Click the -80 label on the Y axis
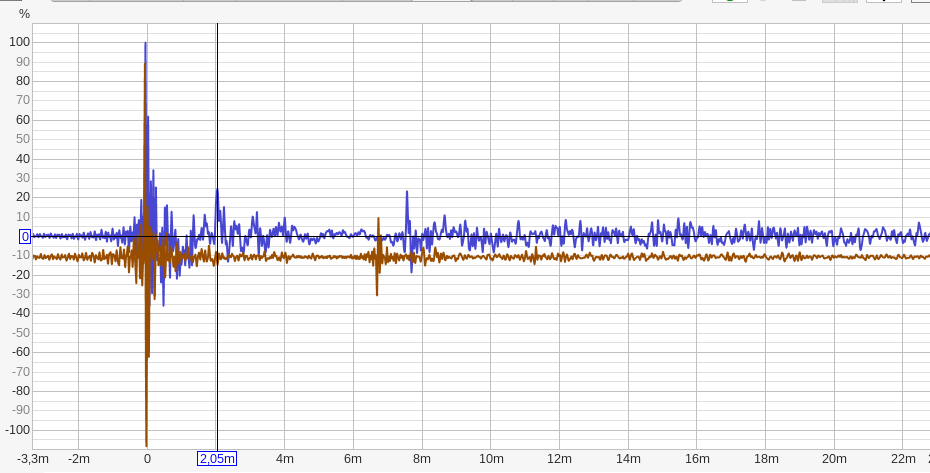This screenshot has width=930, height=473. coord(20,391)
